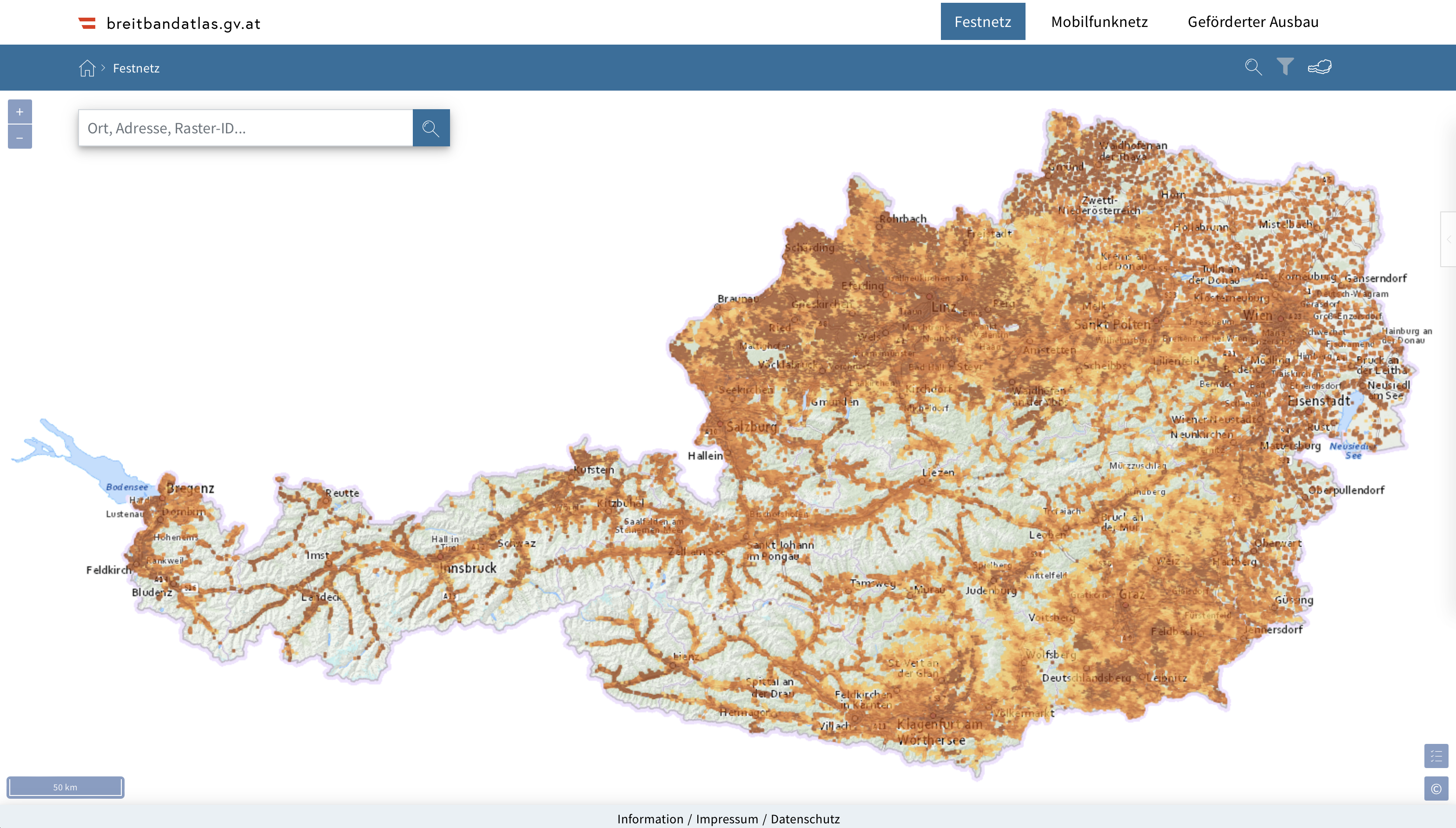Open the map legend list icon
This screenshot has width=1456, height=828.
1436,756
